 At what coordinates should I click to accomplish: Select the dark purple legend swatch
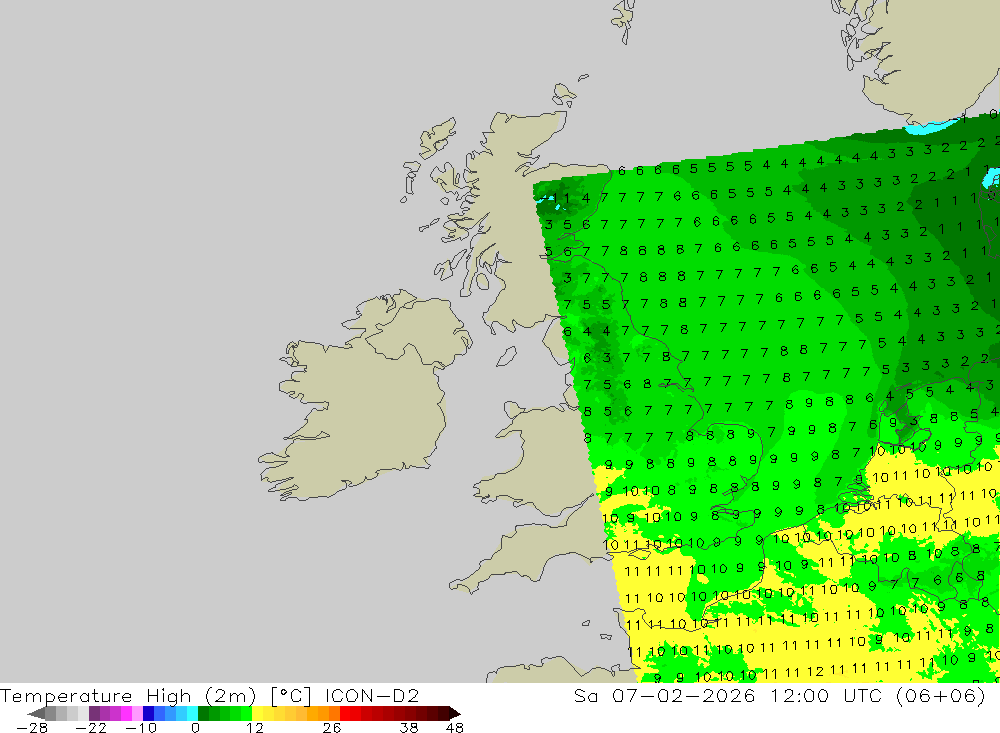(x=94, y=713)
